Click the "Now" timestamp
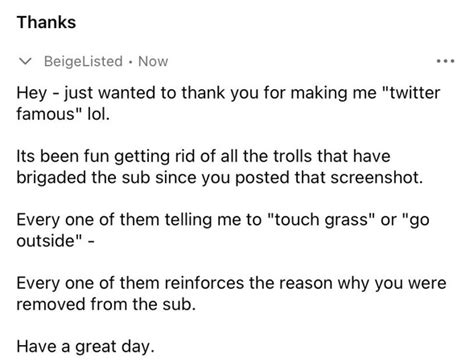Image resolution: width=474 pixels, height=362 pixels. point(153,61)
